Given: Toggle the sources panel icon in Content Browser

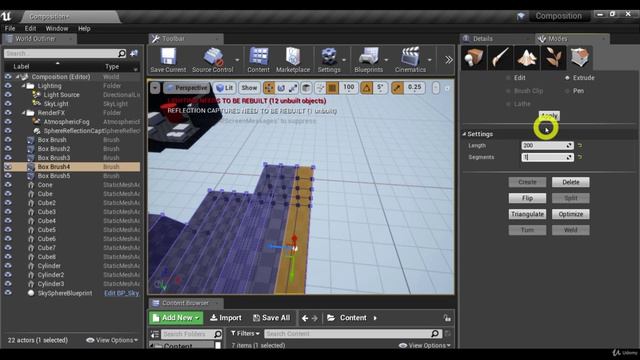Looking at the screenshot, I should tap(154, 334).
